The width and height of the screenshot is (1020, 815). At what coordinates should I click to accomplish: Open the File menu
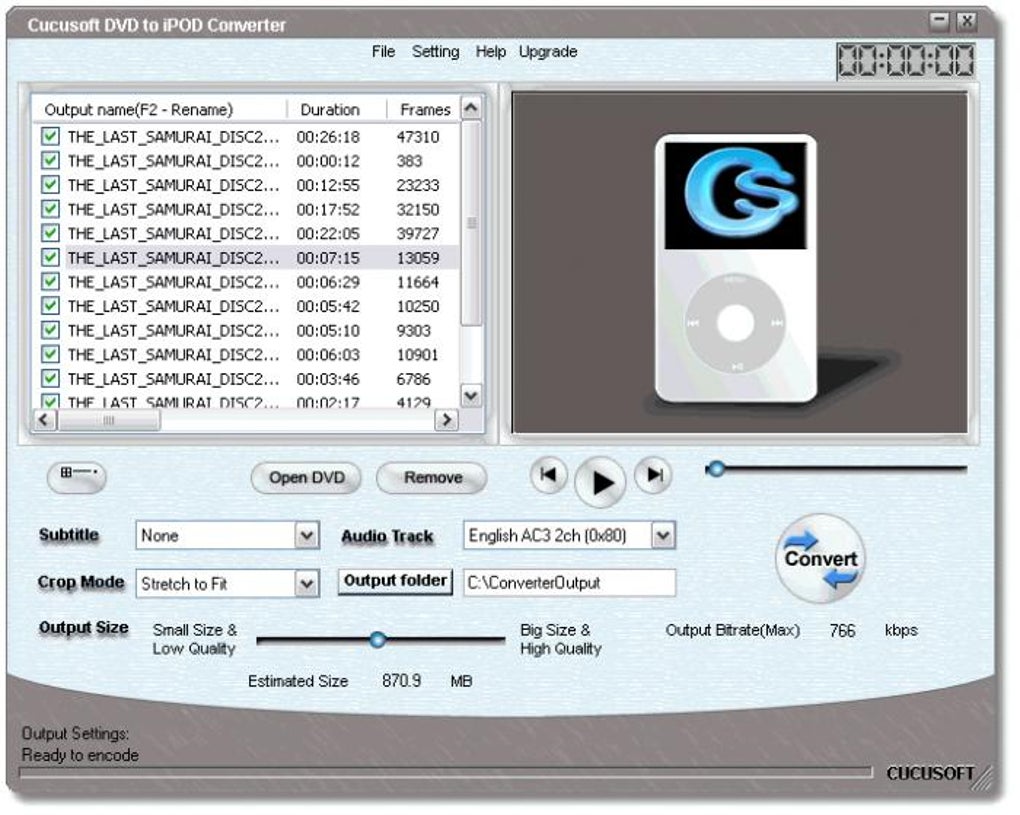tap(383, 51)
